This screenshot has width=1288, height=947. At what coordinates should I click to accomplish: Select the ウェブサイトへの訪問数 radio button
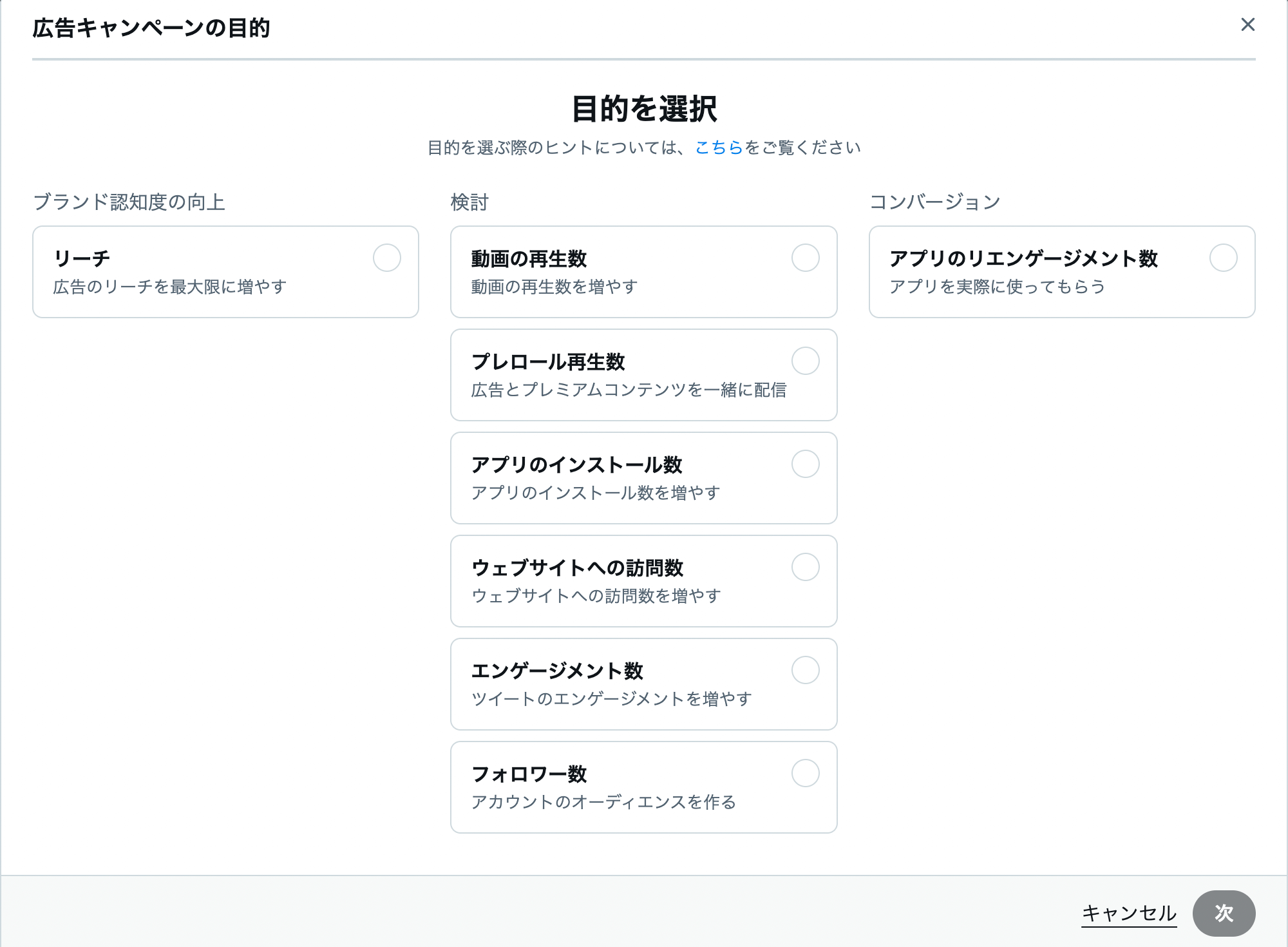click(805, 567)
